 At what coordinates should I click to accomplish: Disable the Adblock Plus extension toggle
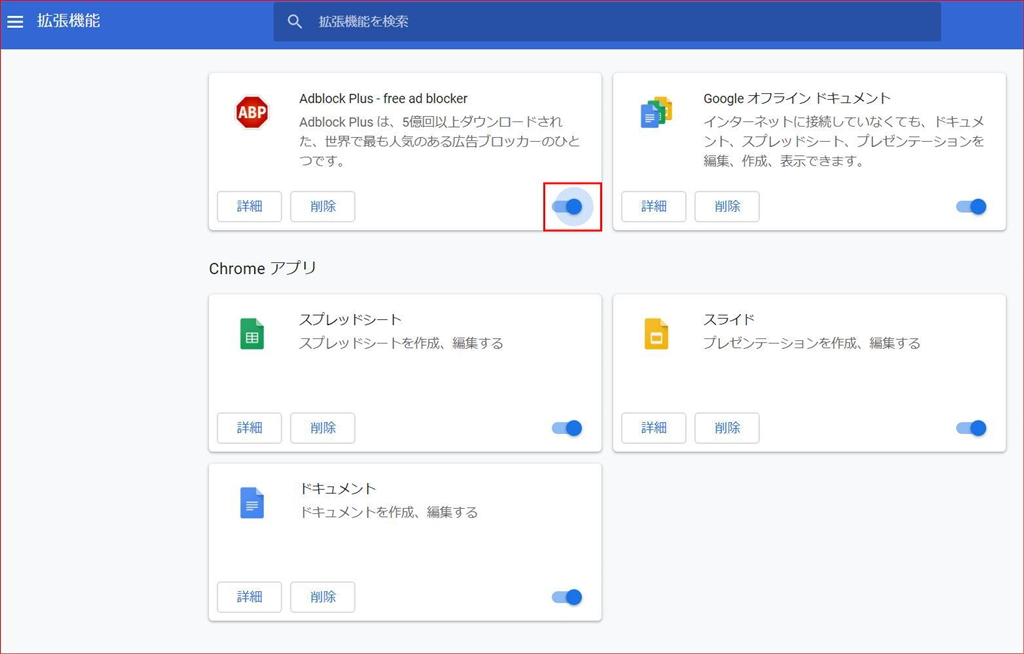pyautogui.click(x=567, y=206)
